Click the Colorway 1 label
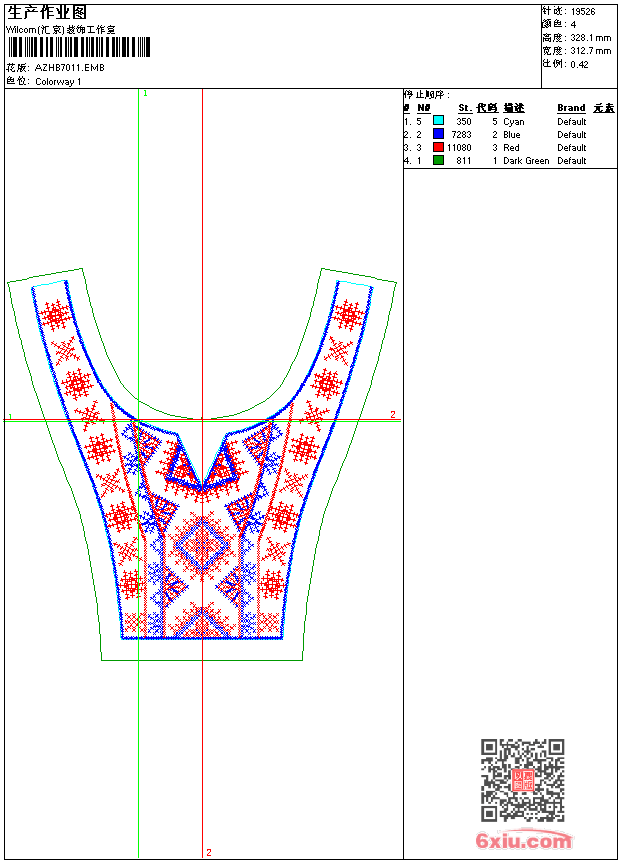 tap(58, 82)
